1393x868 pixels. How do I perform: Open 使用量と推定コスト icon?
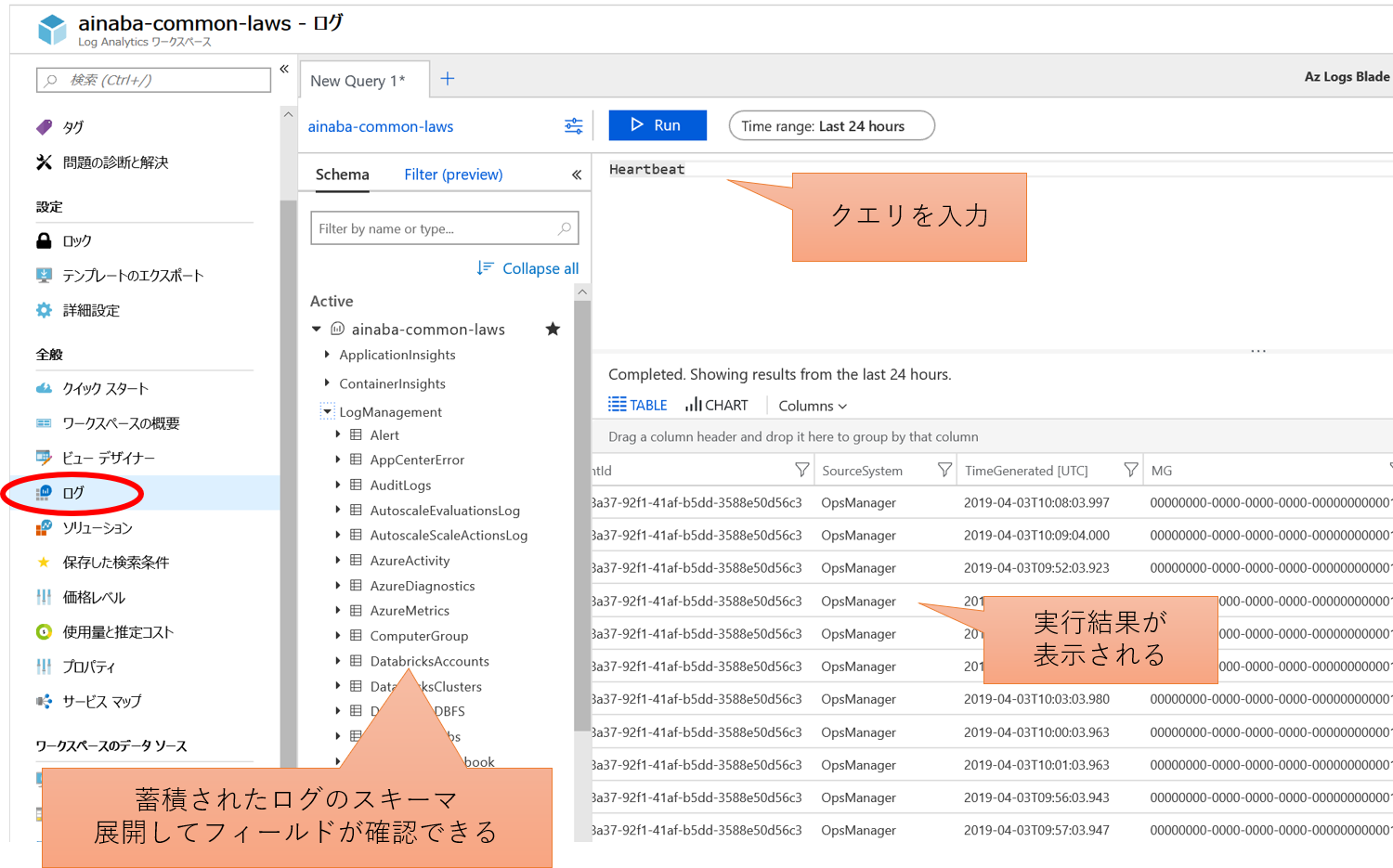44,632
